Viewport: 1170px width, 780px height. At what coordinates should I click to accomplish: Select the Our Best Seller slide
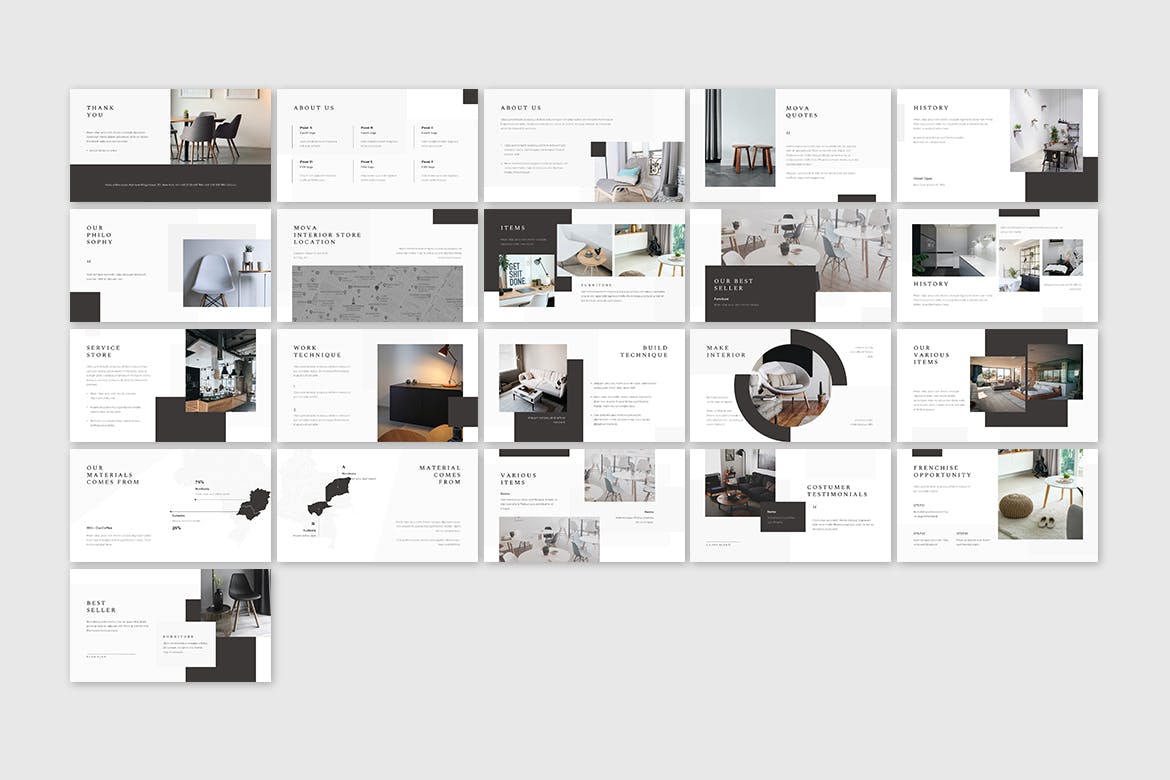(x=790, y=265)
